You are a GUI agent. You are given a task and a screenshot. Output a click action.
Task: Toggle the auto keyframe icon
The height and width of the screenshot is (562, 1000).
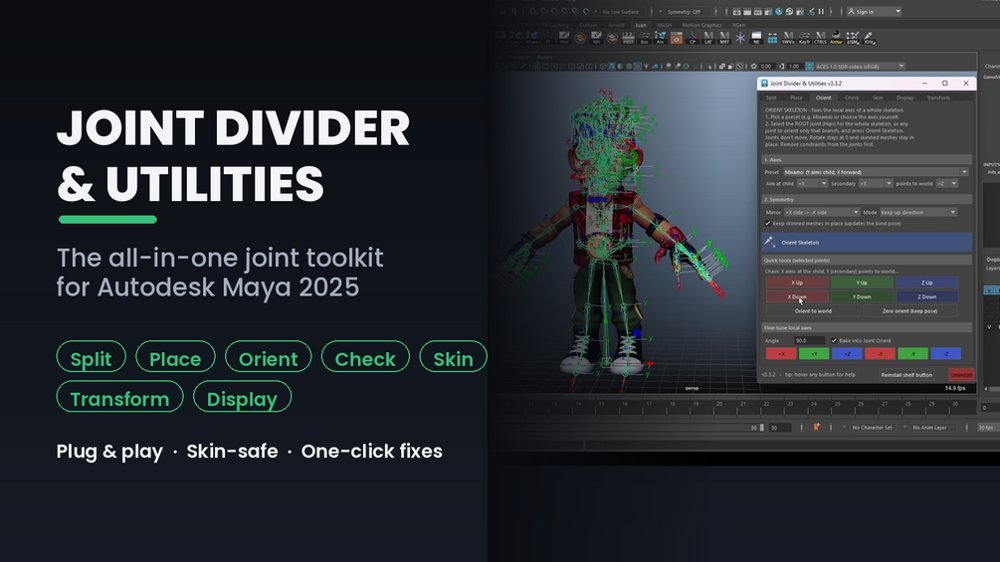click(x=816, y=427)
